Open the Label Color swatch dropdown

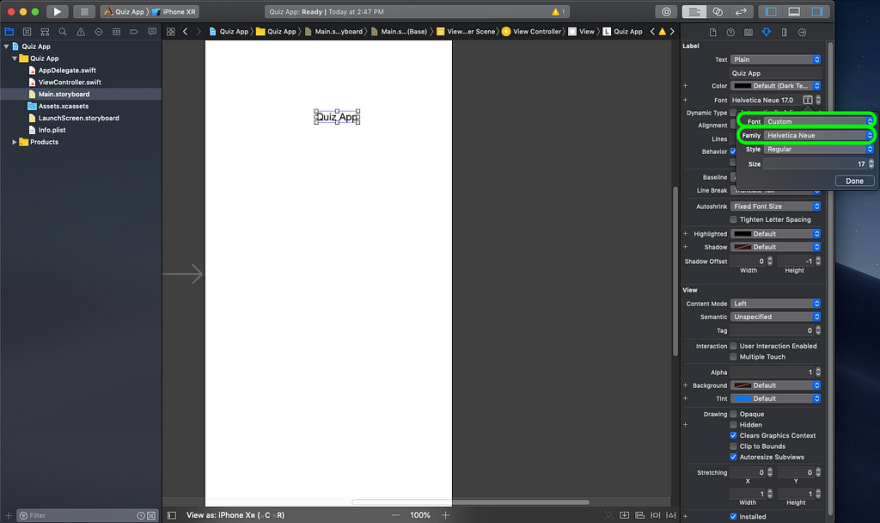point(776,86)
